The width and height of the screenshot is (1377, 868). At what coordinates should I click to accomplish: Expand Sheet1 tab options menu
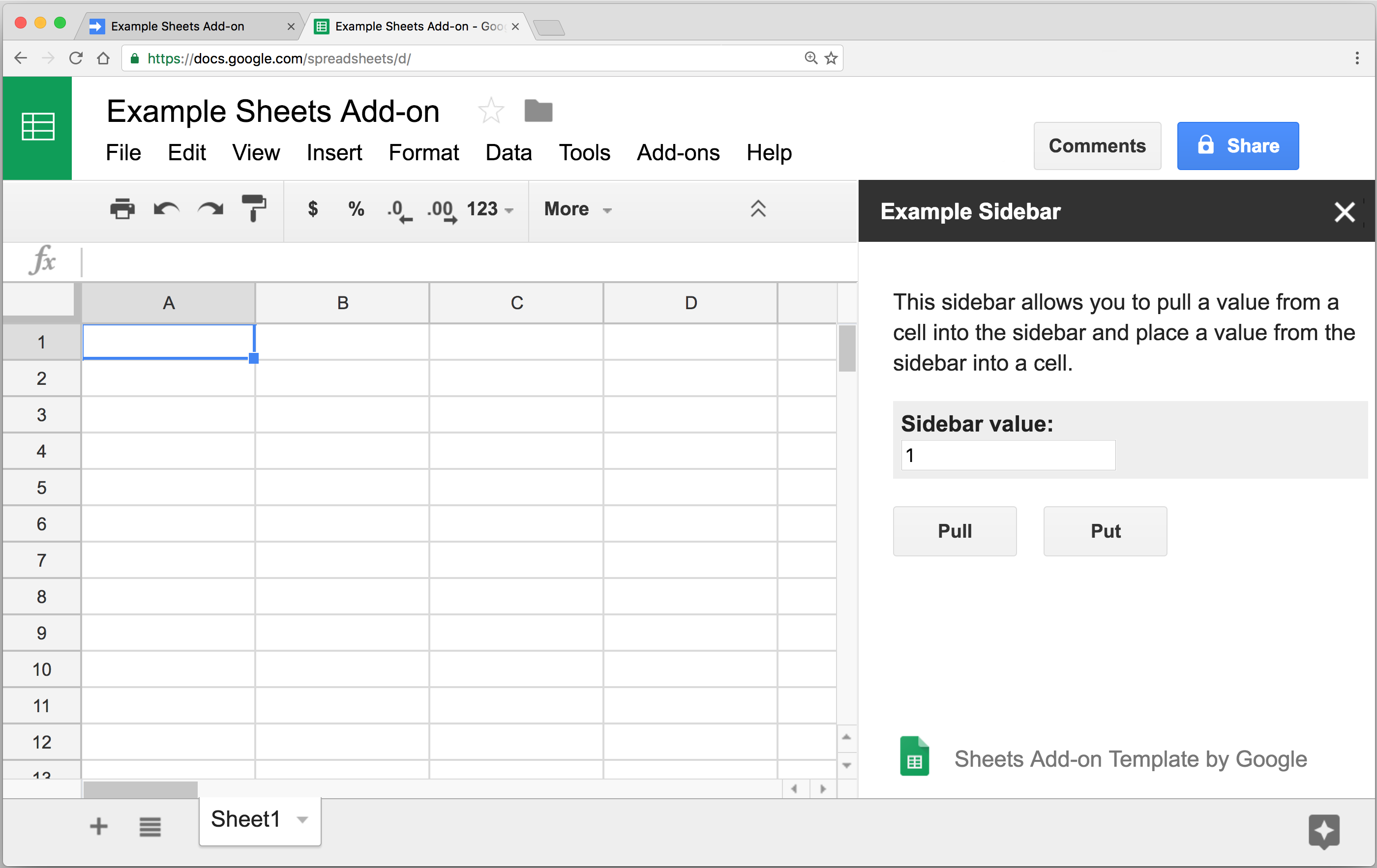[x=304, y=820]
